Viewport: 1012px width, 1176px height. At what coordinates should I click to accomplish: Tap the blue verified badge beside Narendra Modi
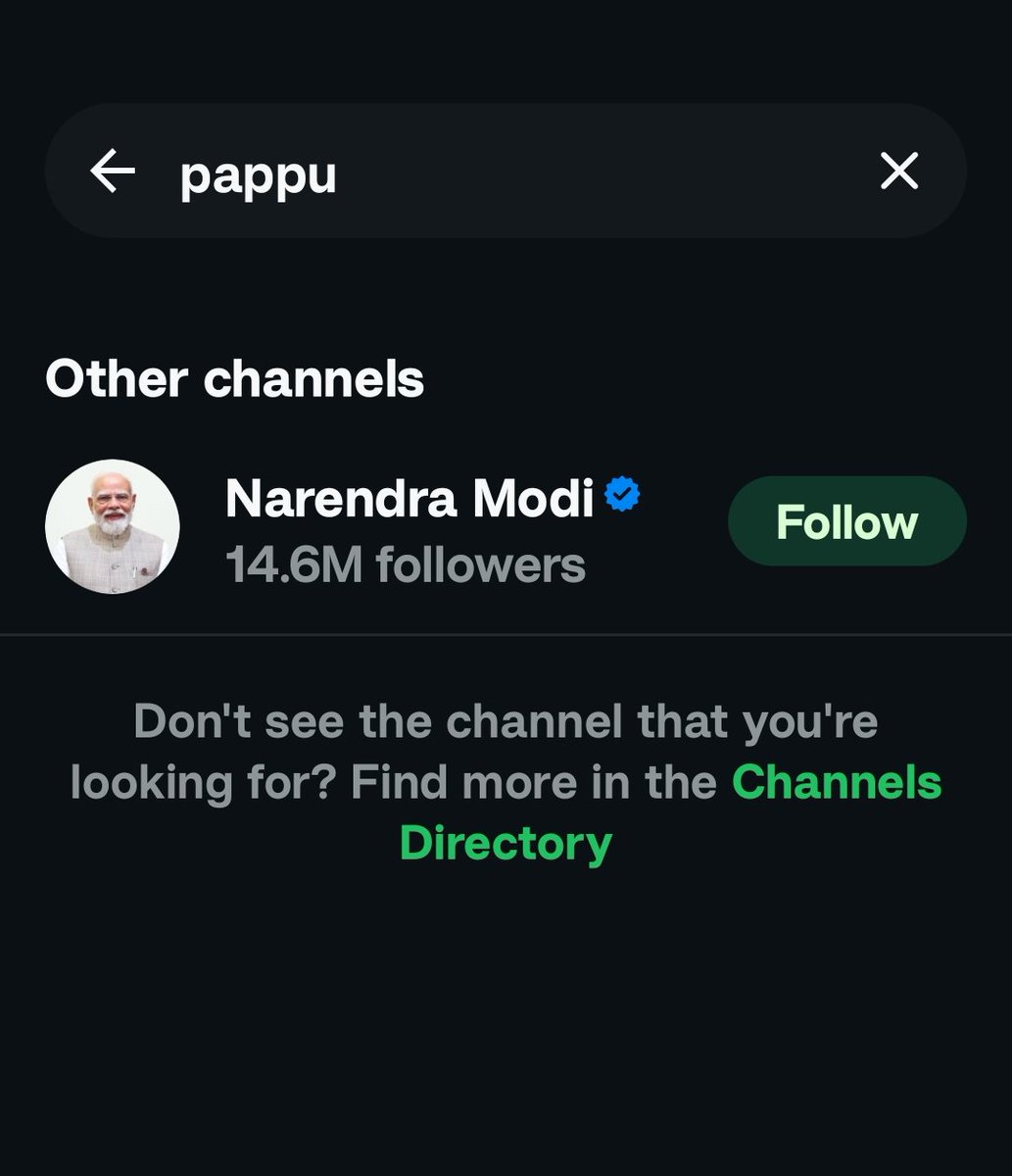point(622,495)
